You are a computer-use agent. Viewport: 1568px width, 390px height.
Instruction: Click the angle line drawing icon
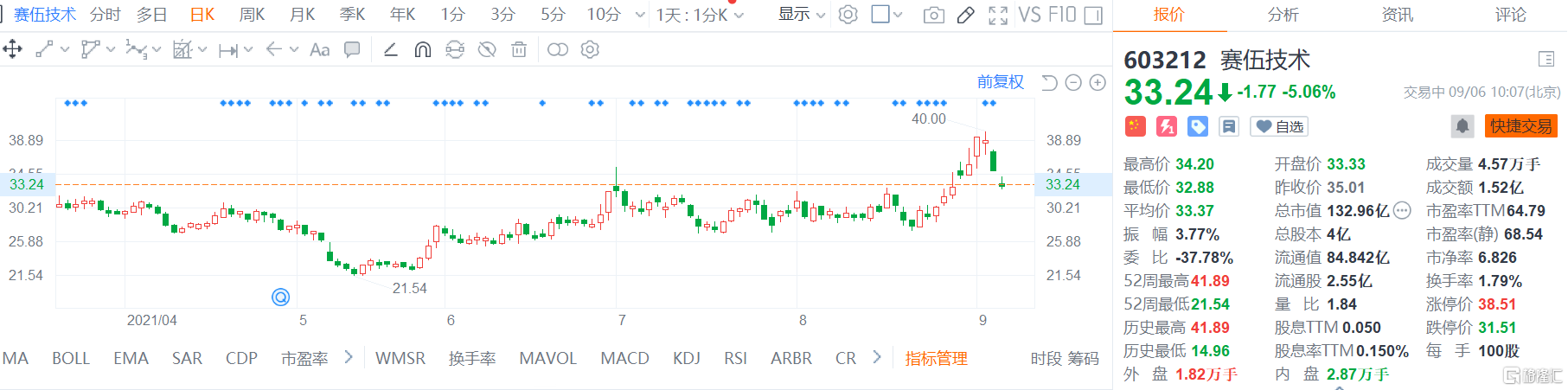[391, 49]
